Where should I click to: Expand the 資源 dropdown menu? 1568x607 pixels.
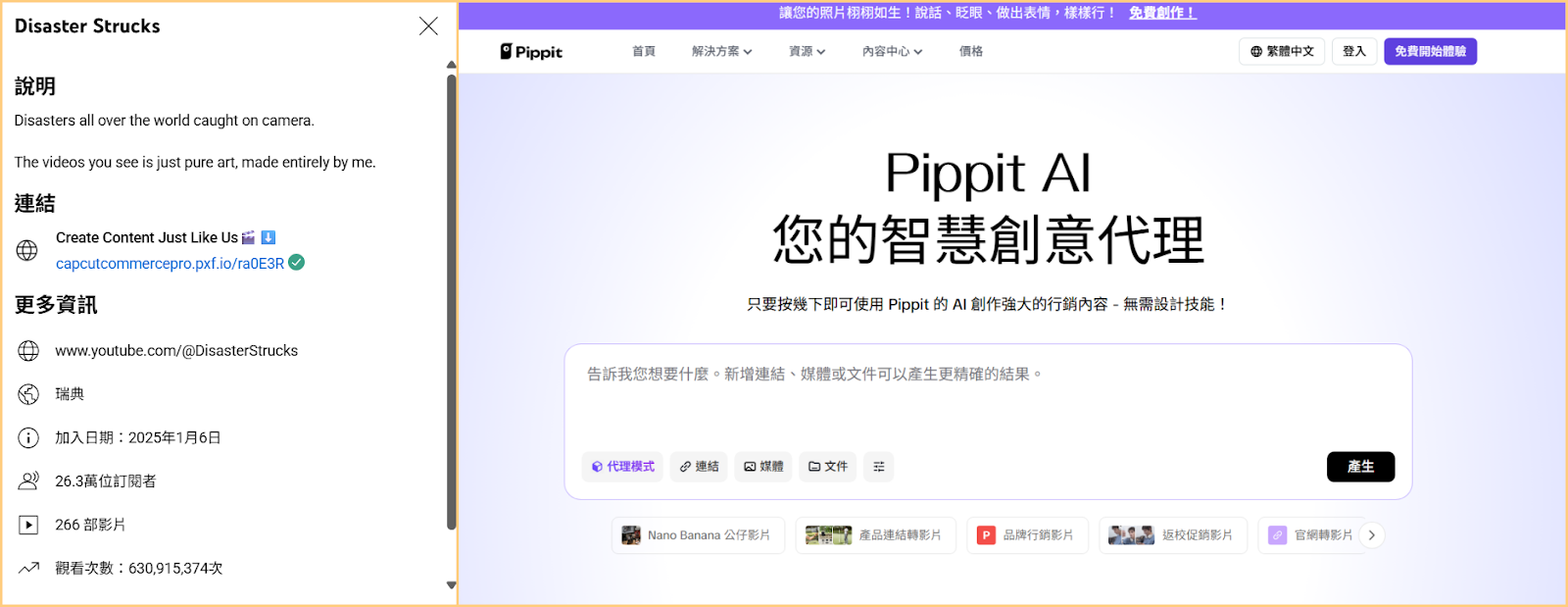(807, 52)
